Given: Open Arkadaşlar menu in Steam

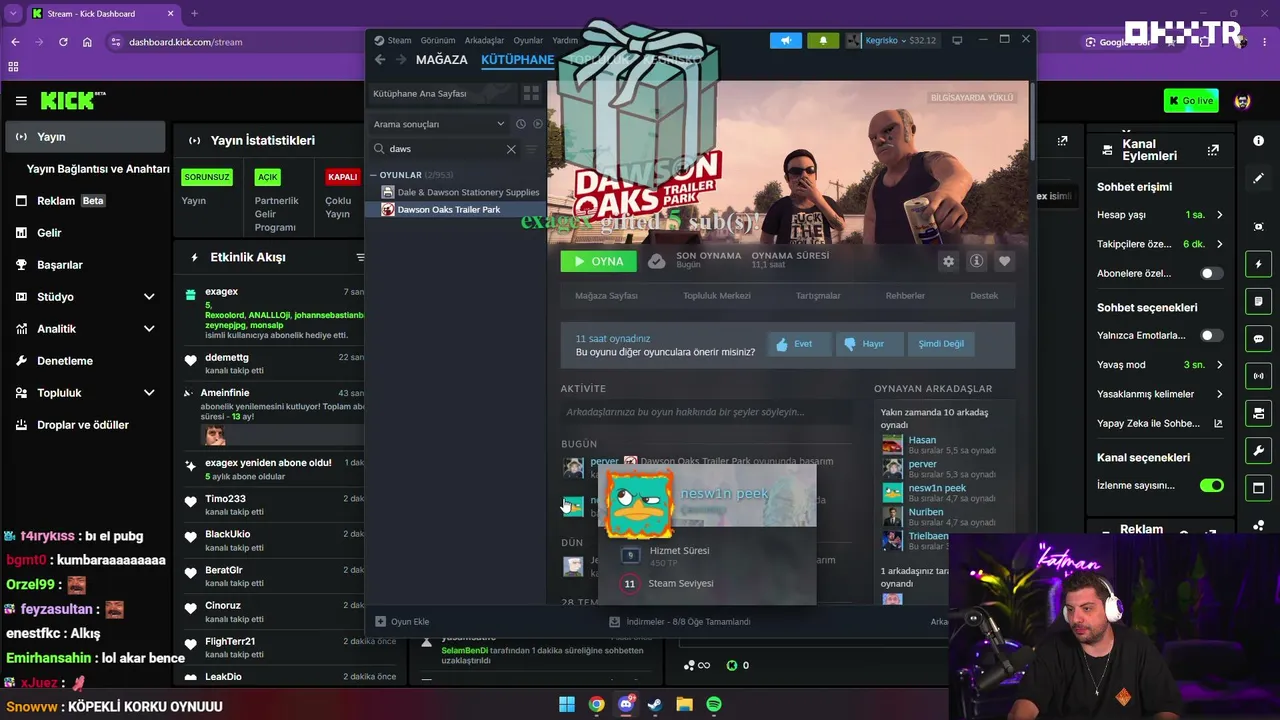Looking at the screenshot, I should 485,40.
